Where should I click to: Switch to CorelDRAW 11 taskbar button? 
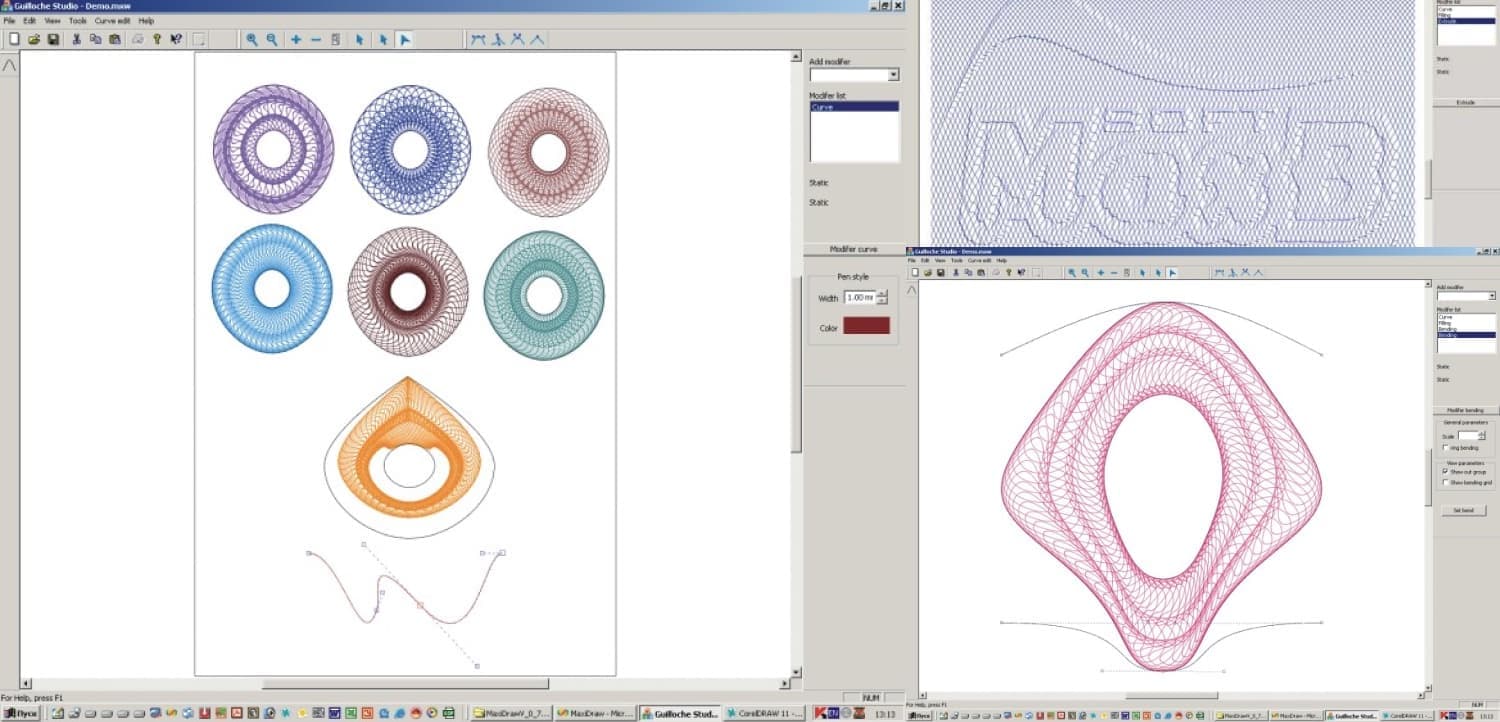pos(765,713)
